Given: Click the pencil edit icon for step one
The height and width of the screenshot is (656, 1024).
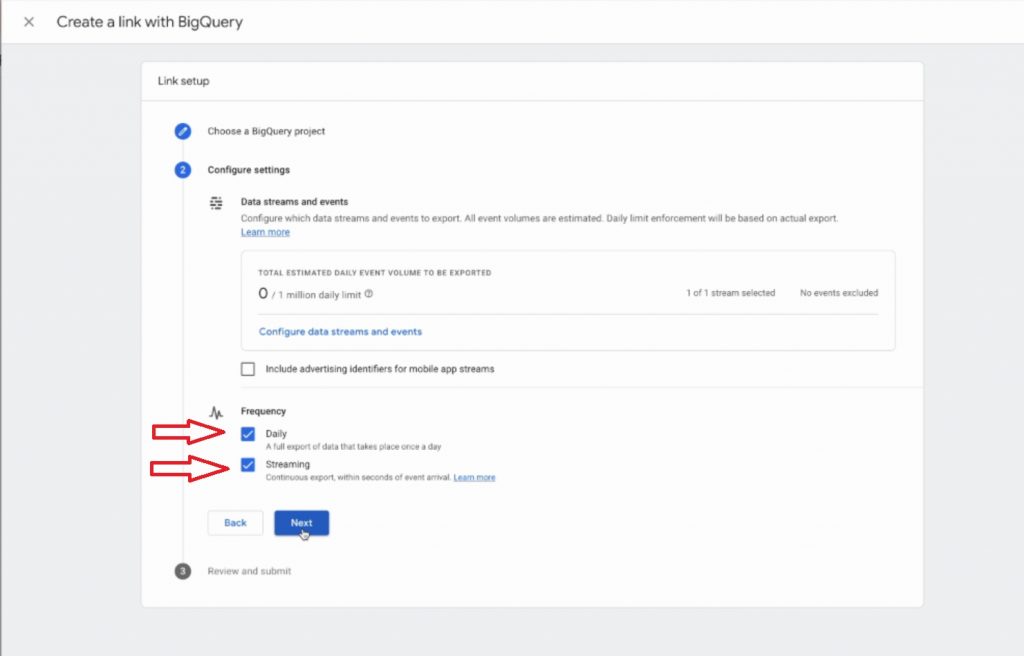Looking at the screenshot, I should click(183, 131).
